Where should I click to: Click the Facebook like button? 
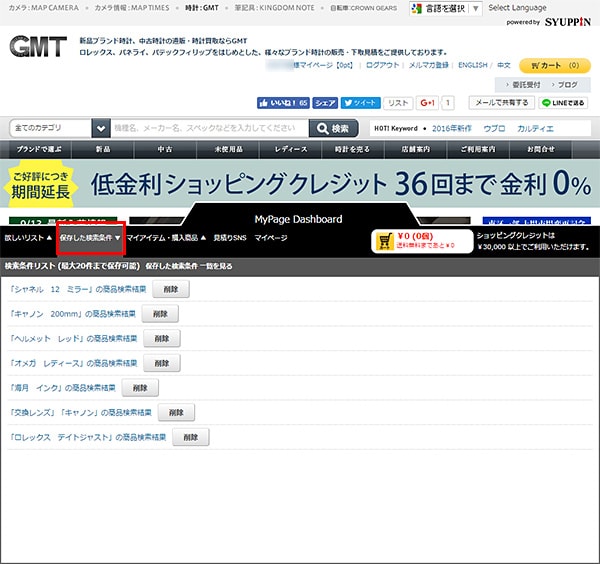click(x=283, y=103)
